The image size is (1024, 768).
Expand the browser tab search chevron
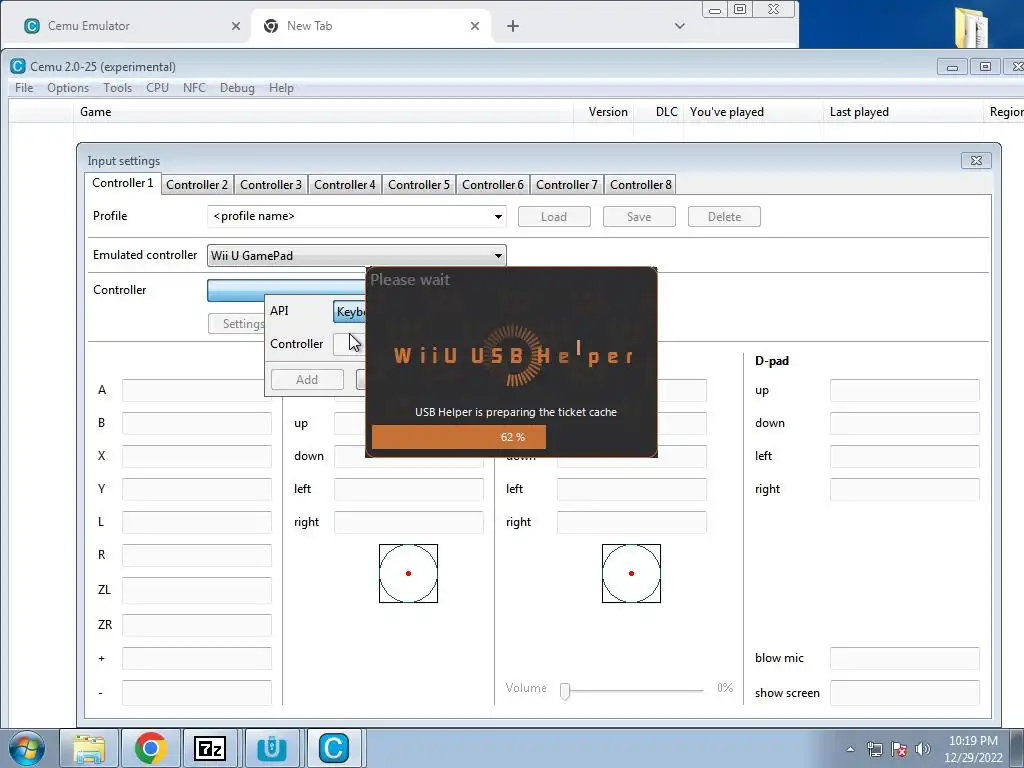click(x=679, y=26)
